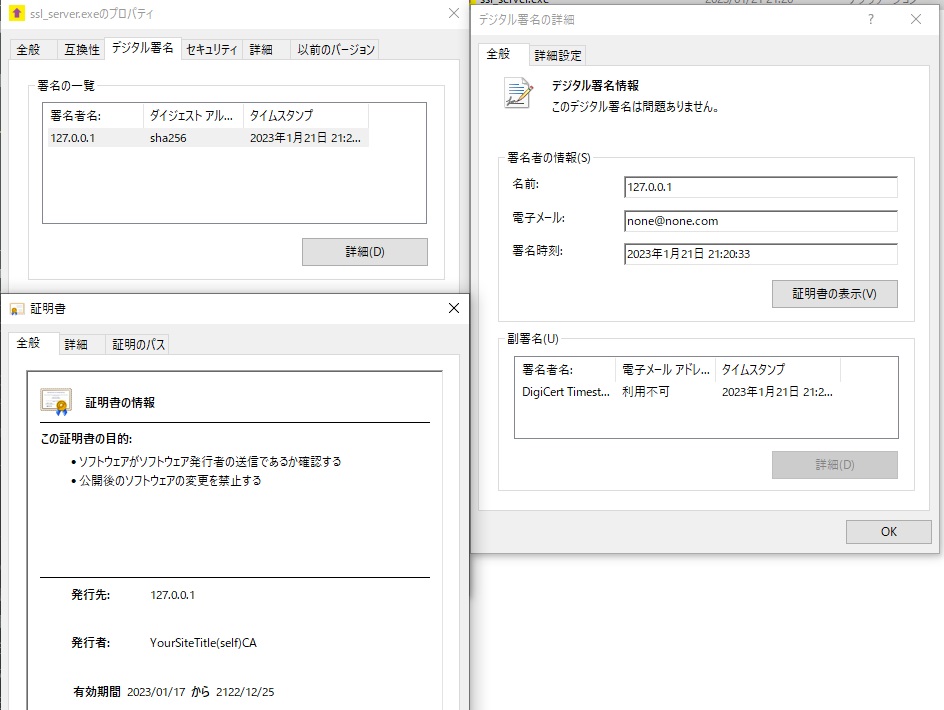Click the validity end date 2122/12/25
The image size is (944, 710).
tap(245, 692)
